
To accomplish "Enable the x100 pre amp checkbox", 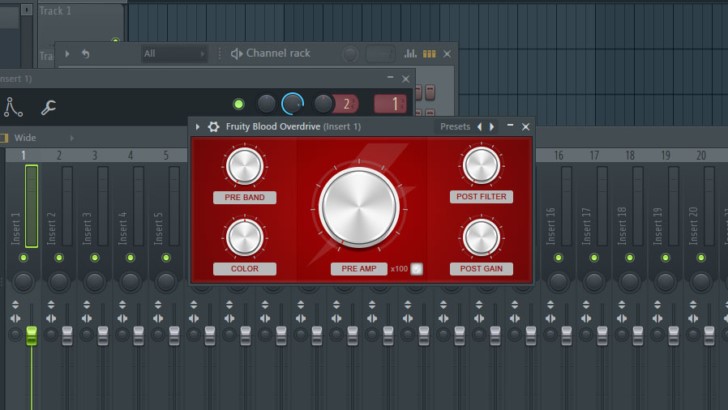I will pyautogui.click(x=416, y=269).
